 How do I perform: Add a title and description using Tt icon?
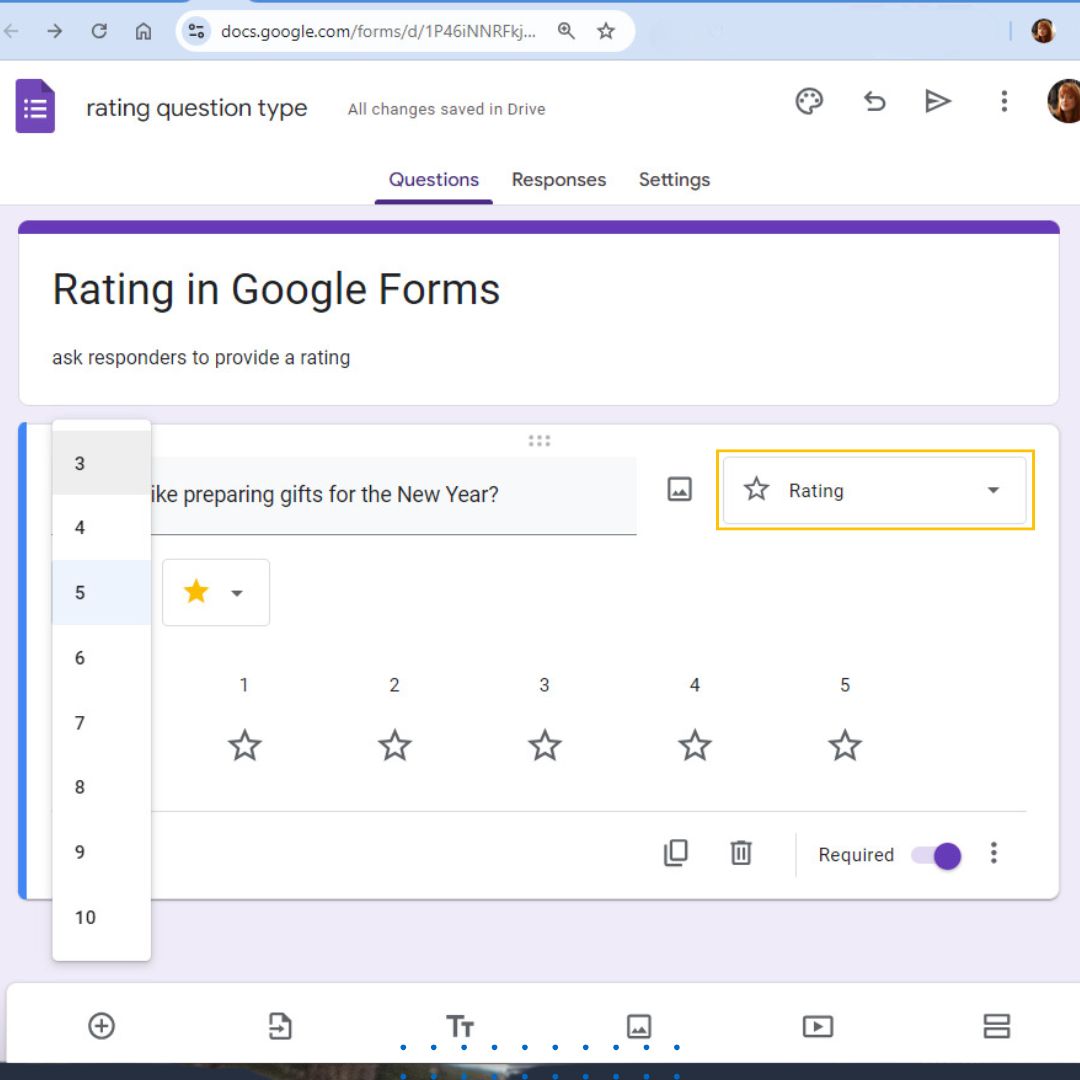[x=460, y=1025]
